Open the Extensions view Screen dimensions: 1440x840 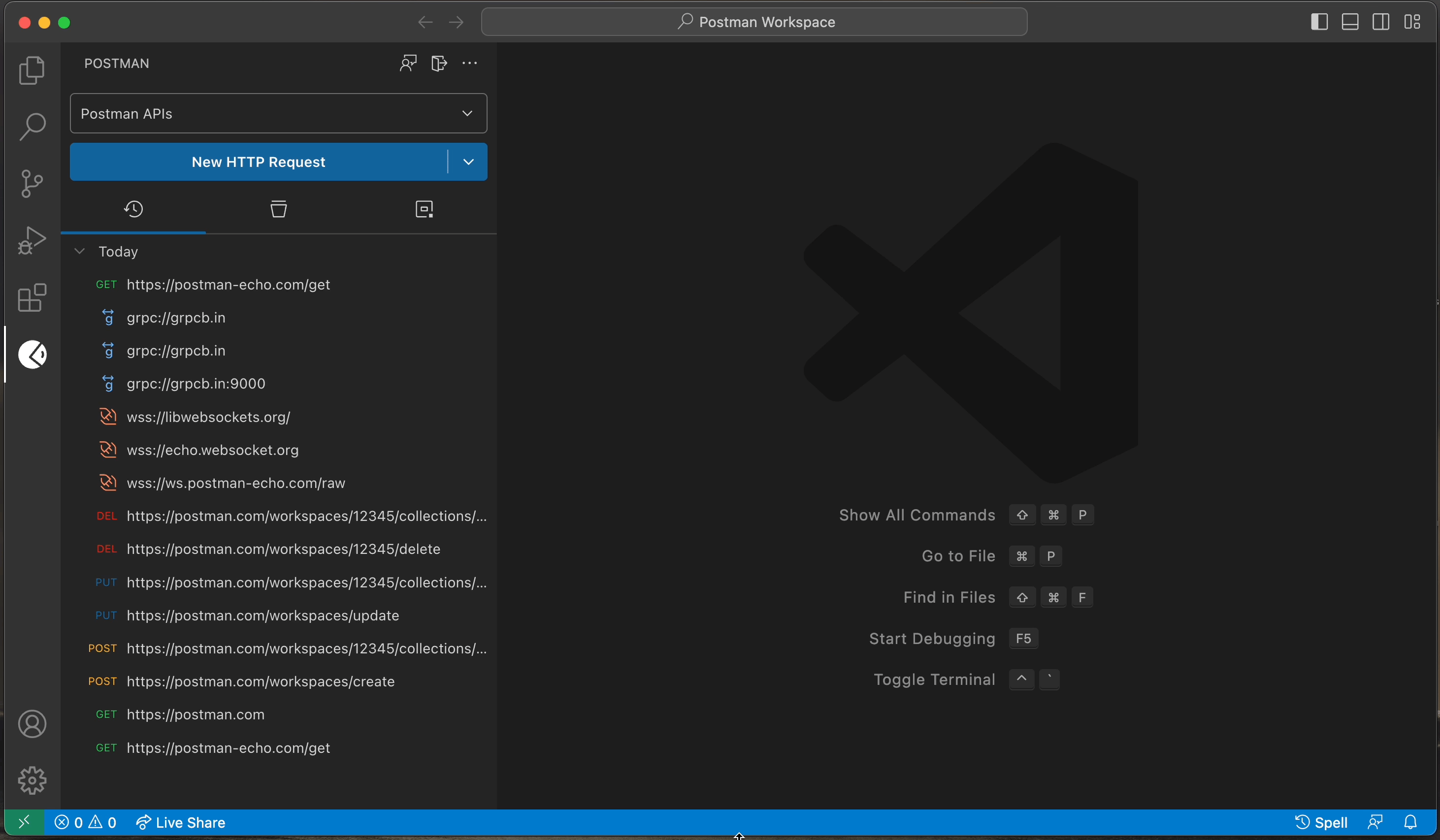pyautogui.click(x=32, y=298)
